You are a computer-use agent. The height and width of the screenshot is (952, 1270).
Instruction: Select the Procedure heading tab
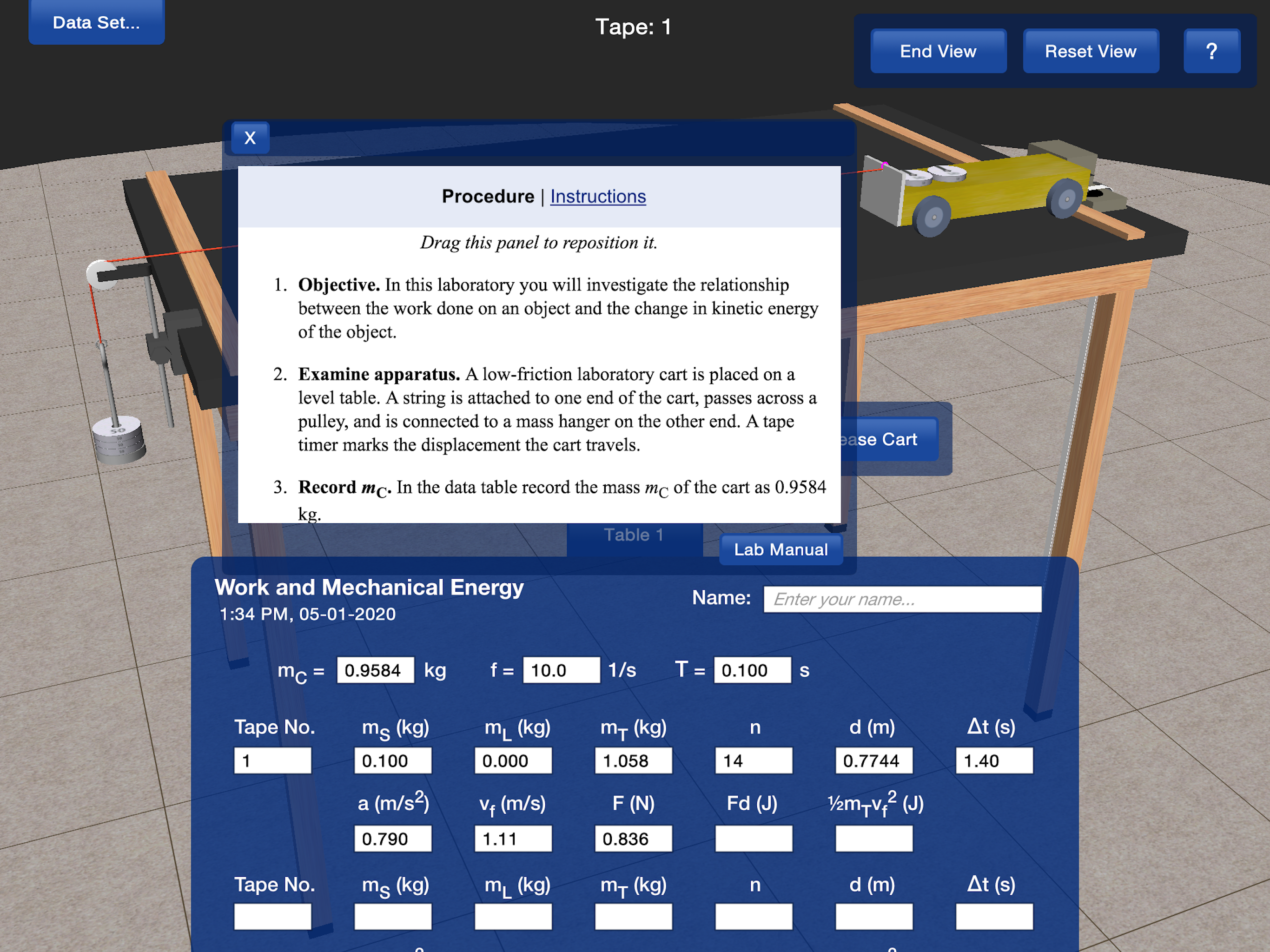pyautogui.click(x=488, y=196)
